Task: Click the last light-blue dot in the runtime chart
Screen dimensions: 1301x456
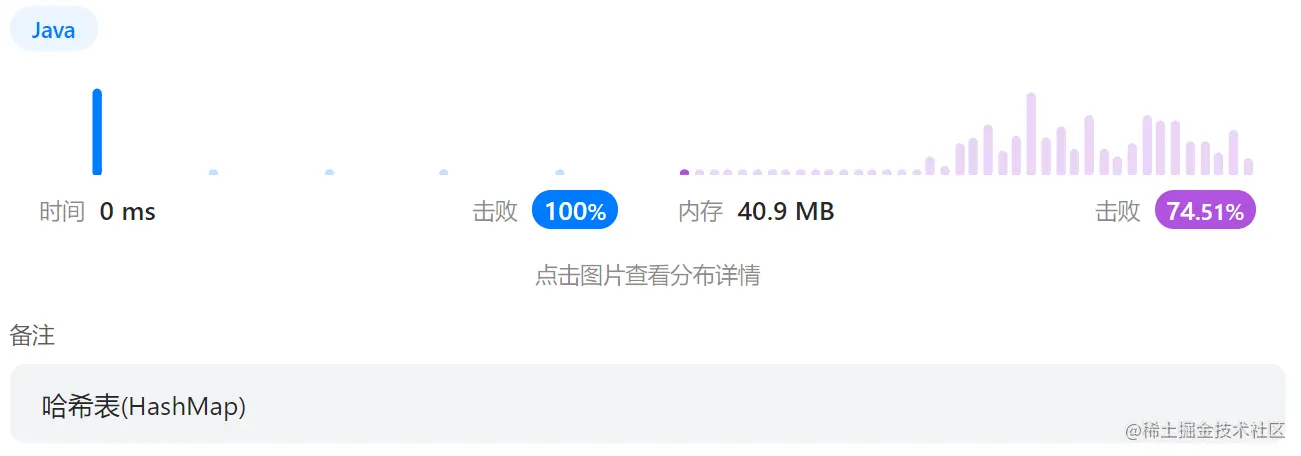Action: (x=560, y=173)
